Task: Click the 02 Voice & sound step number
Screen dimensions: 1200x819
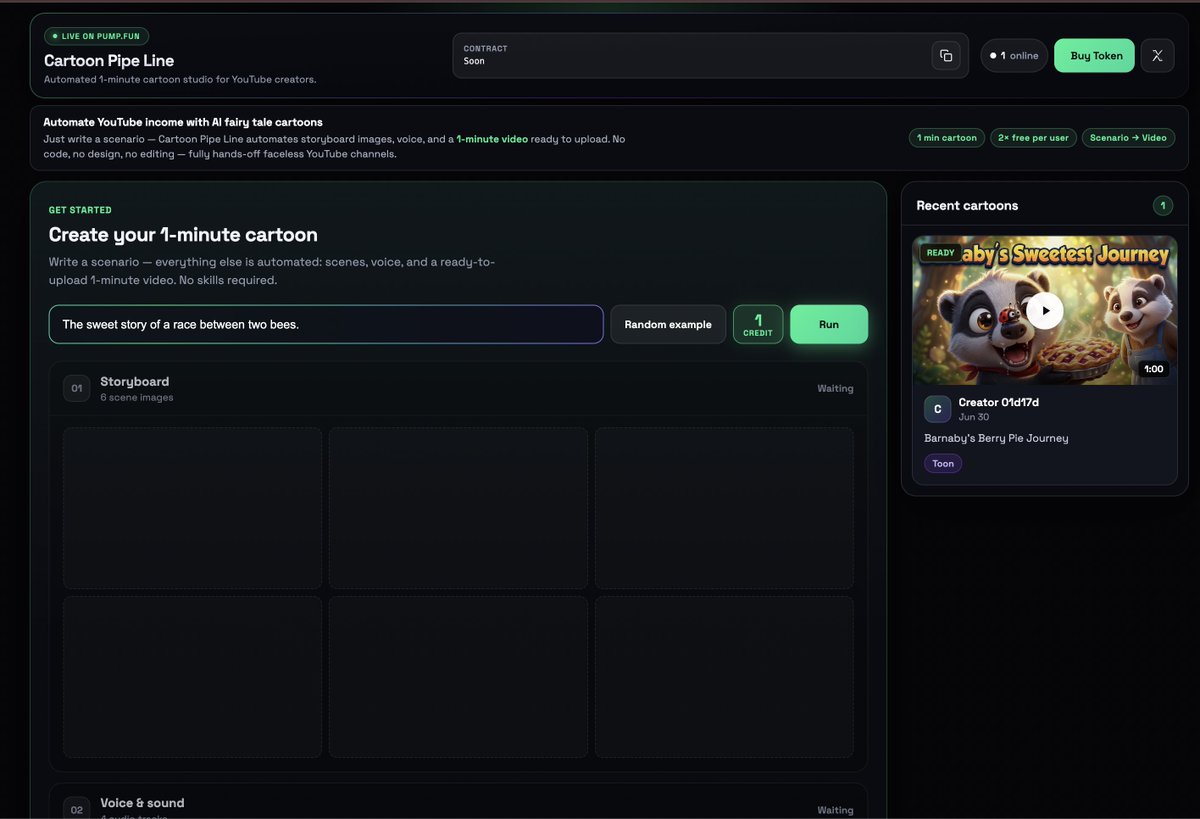Action: [77, 809]
